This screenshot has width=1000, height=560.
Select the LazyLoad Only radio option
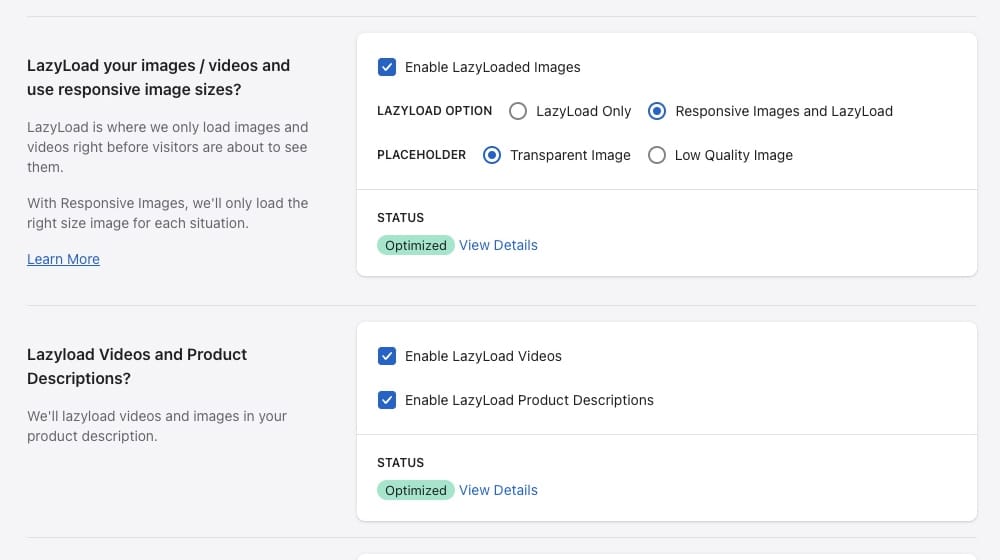coord(518,111)
